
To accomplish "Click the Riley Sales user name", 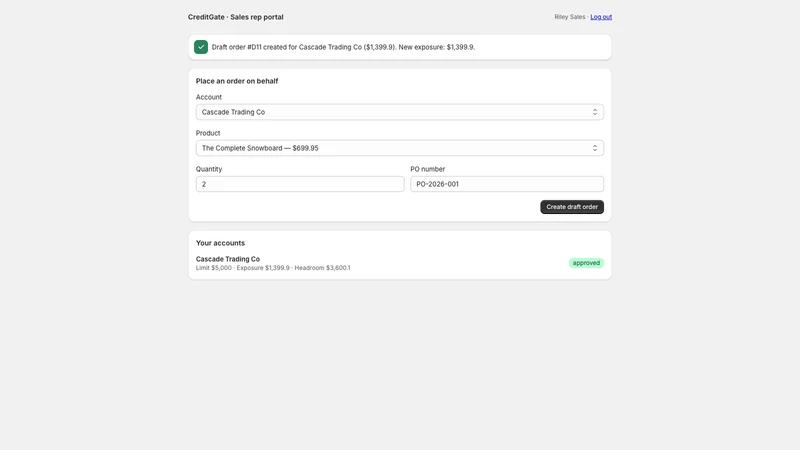I will click(x=569, y=17).
